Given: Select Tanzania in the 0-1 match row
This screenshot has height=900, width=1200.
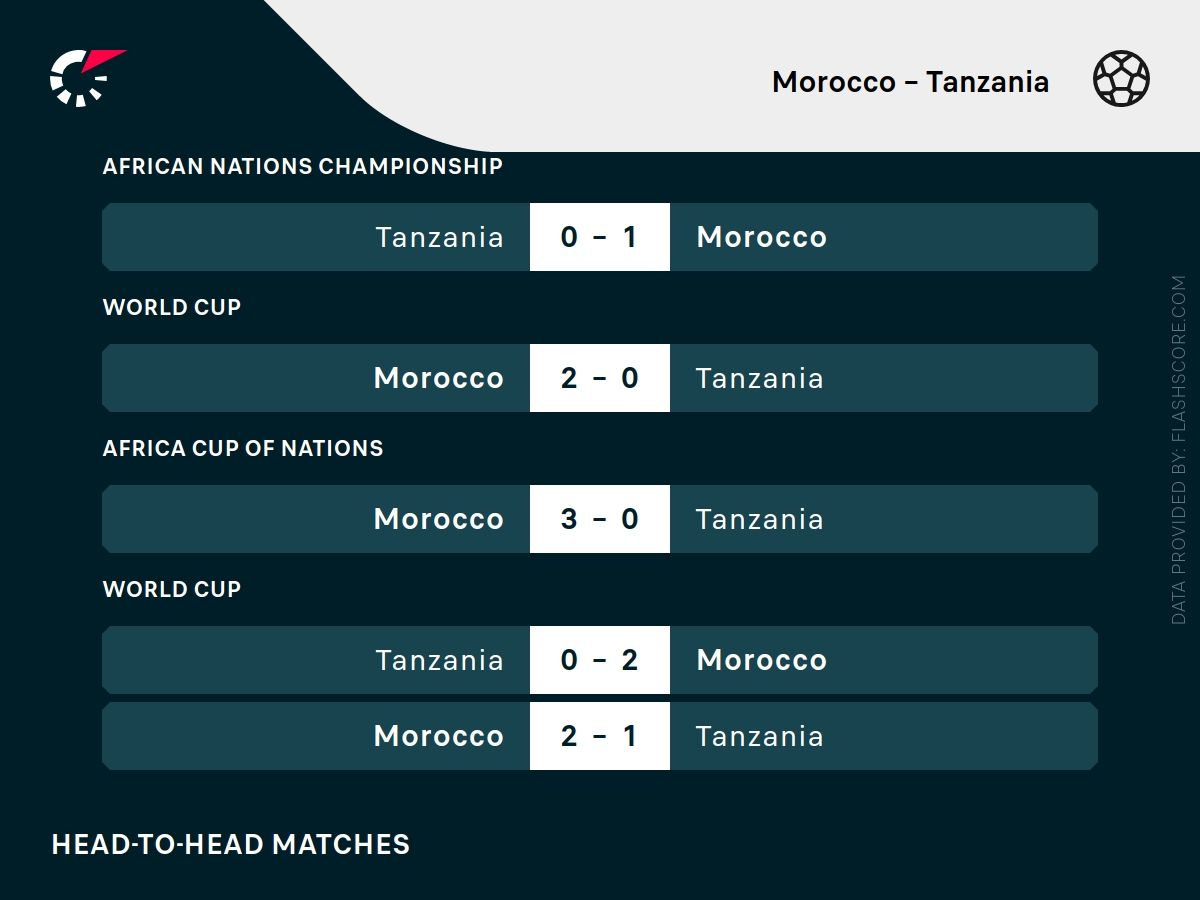Looking at the screenshot, I should [439, 237].
